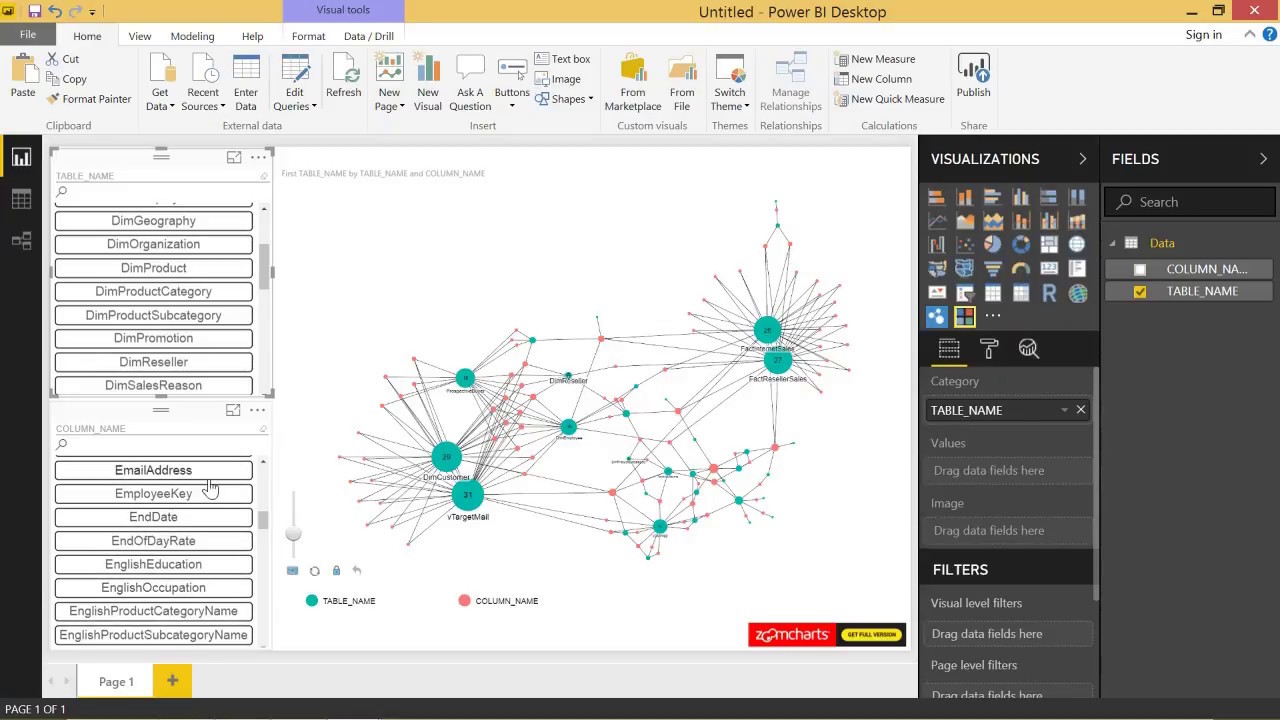This screenshot has width=1280, height=720.
Task: Click New Column
Action: coord(873,79)
